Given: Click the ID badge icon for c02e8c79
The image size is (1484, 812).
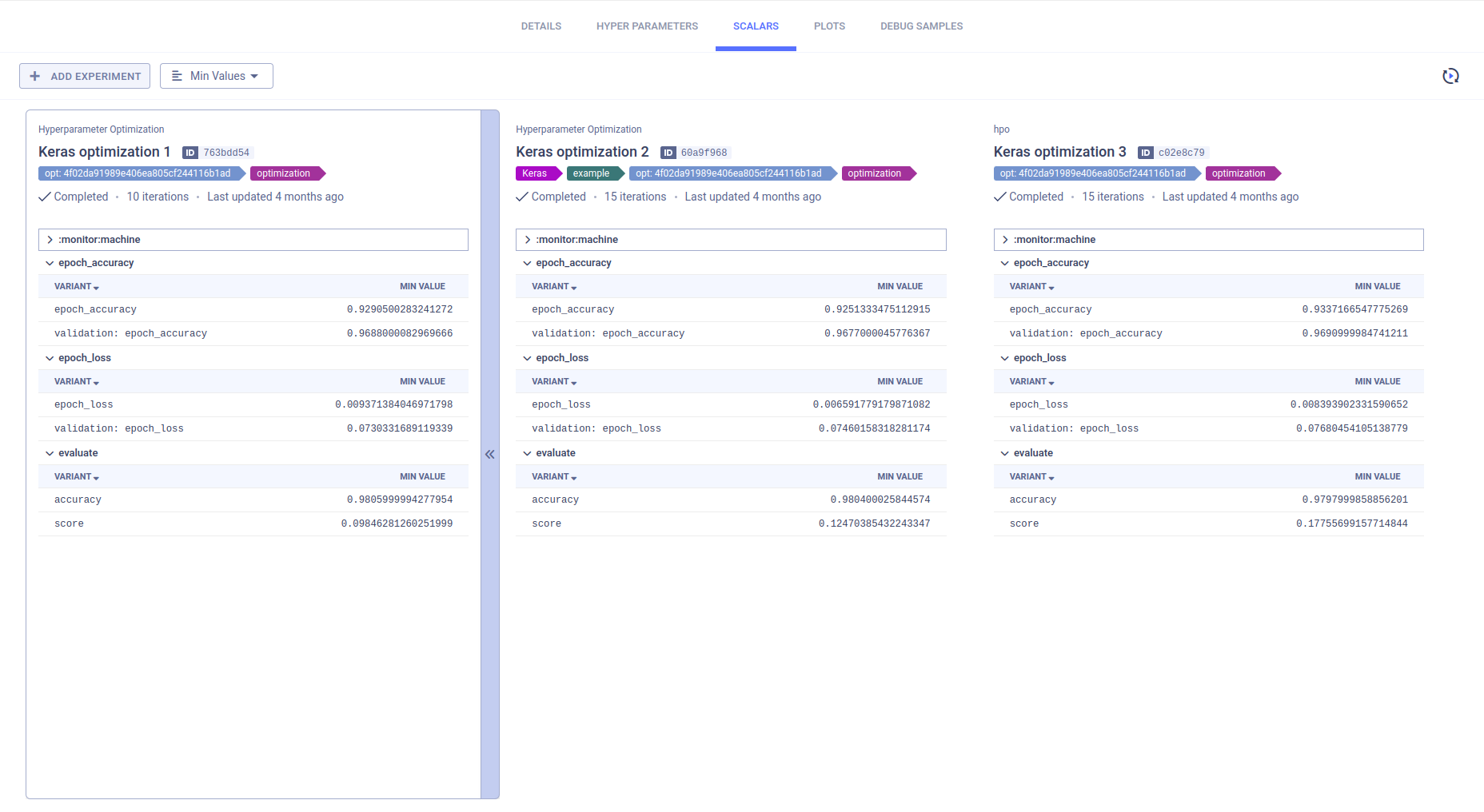Looking at the screenshot, I should pyautogui.click(x=1146, y=153).
